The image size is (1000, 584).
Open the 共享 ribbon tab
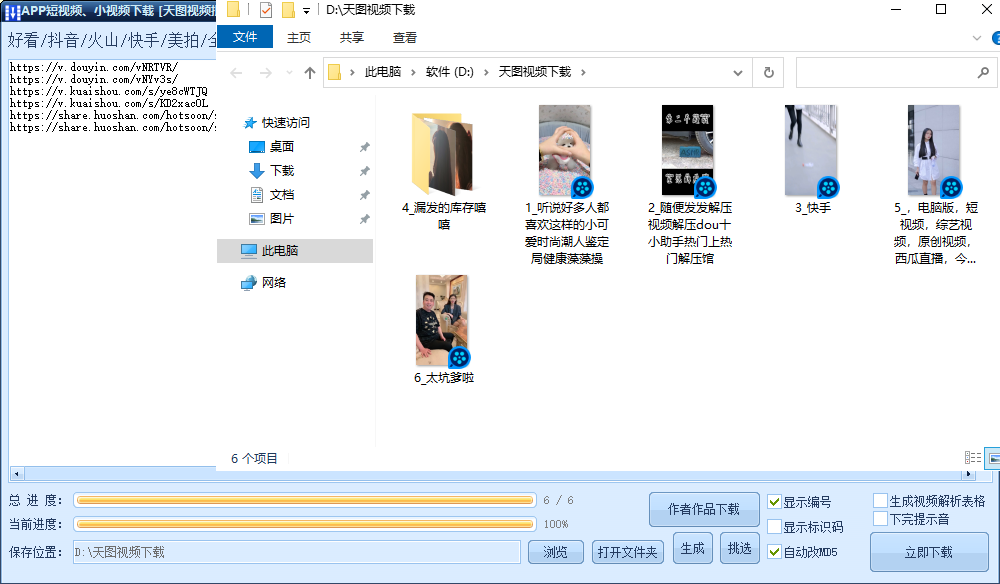tap(349, 37)
